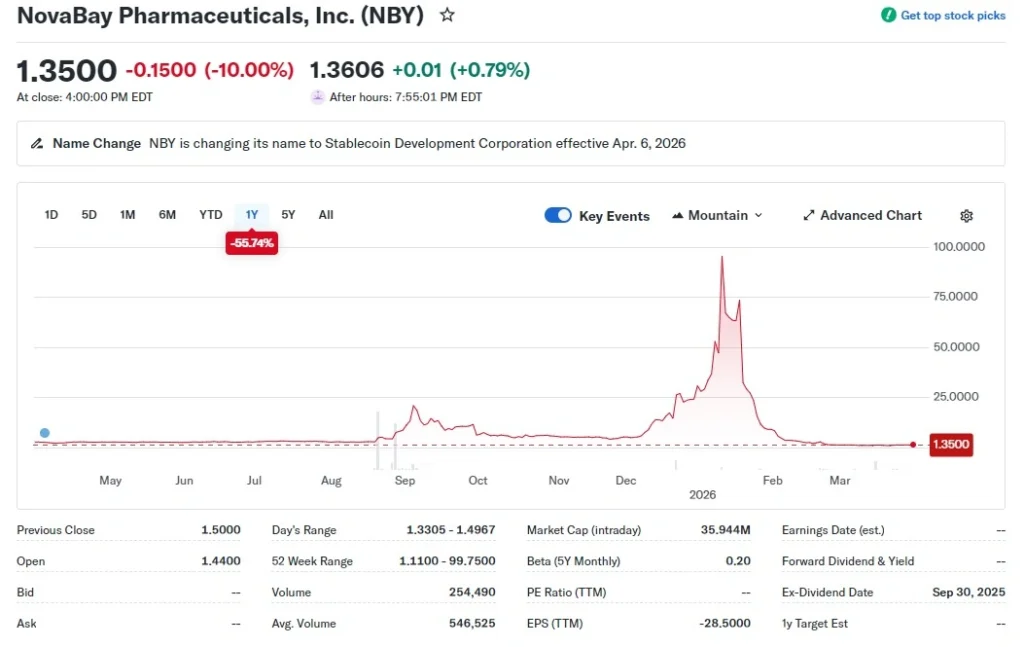
Task: Open chart settings via the gear icon
Action: 966,215
